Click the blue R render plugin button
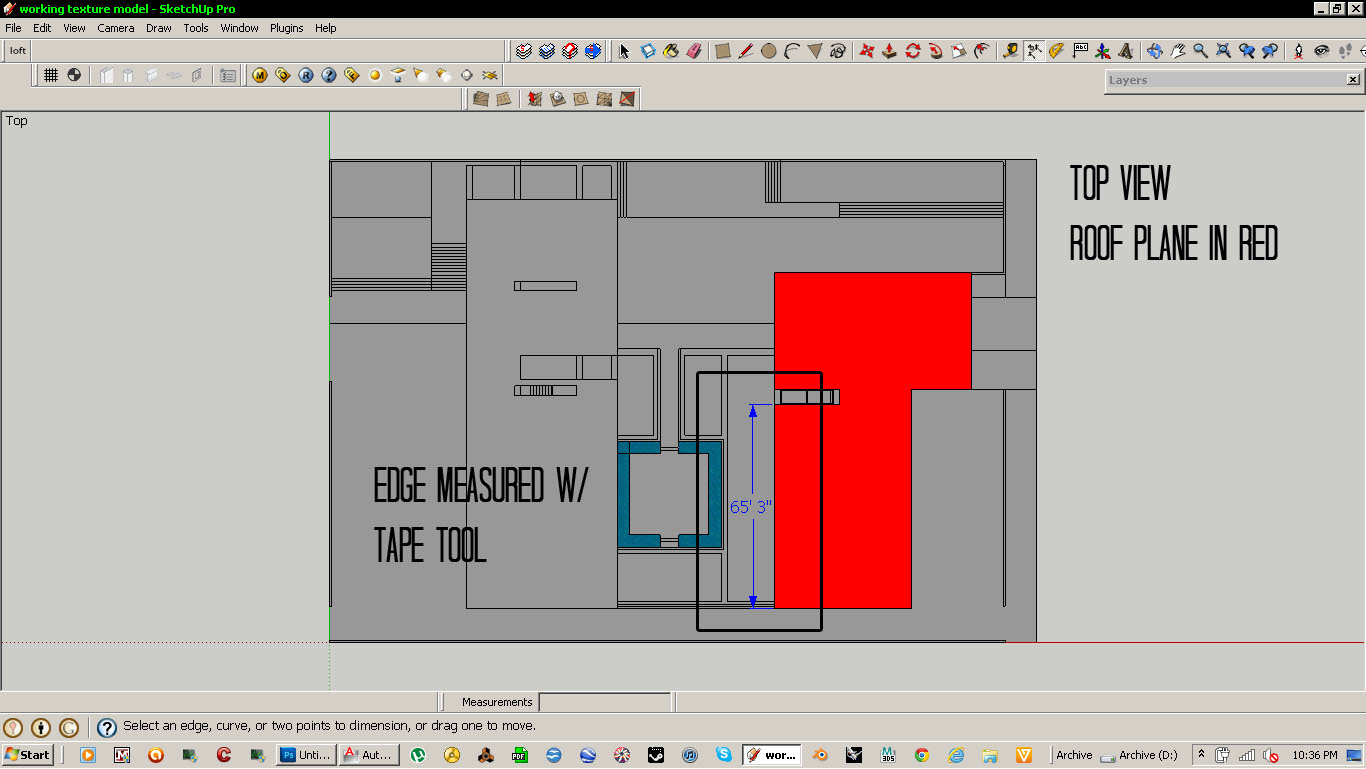The image size is (1366, 769). [x=306, y=75]
